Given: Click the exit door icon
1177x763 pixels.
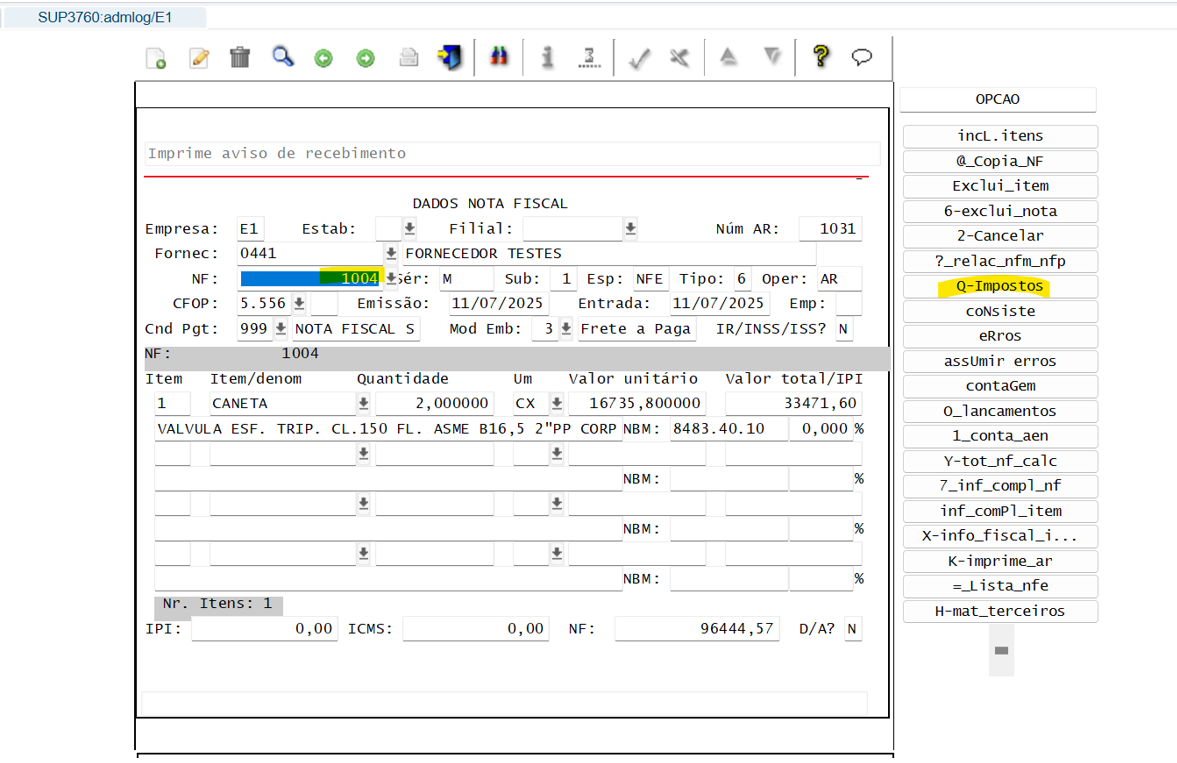Looking at the screenshot, I should [x=449, y=57].
